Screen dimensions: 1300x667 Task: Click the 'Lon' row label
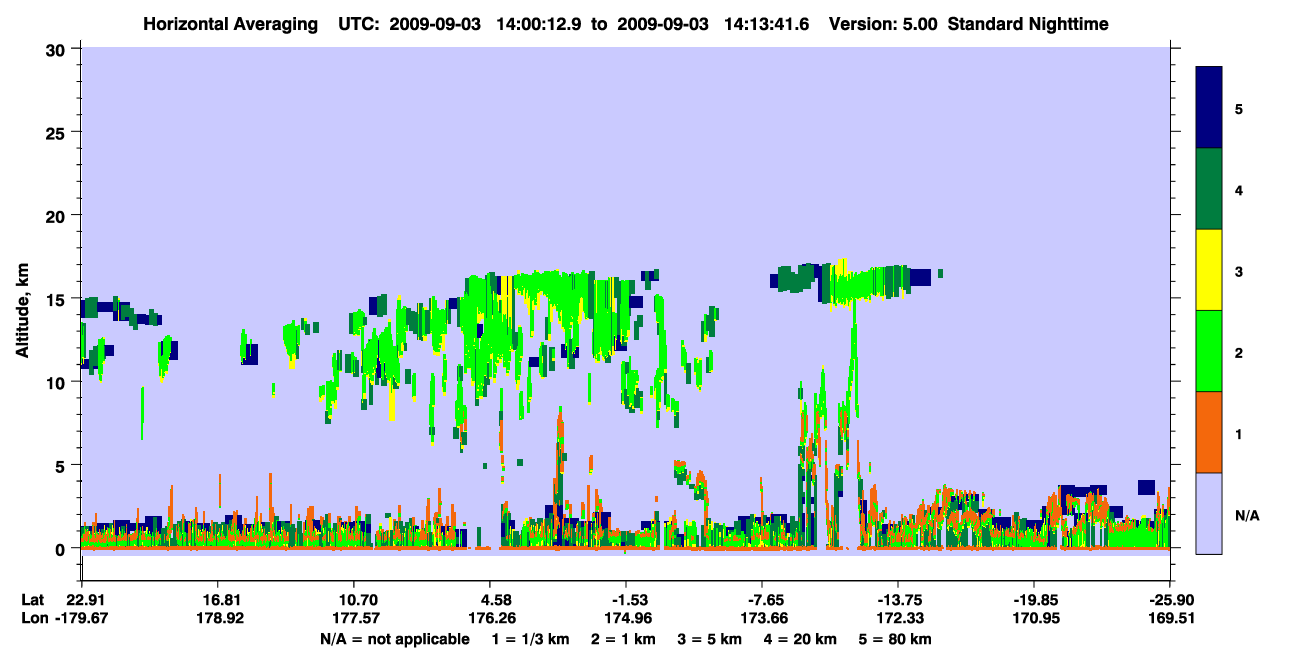click(34, 618)
